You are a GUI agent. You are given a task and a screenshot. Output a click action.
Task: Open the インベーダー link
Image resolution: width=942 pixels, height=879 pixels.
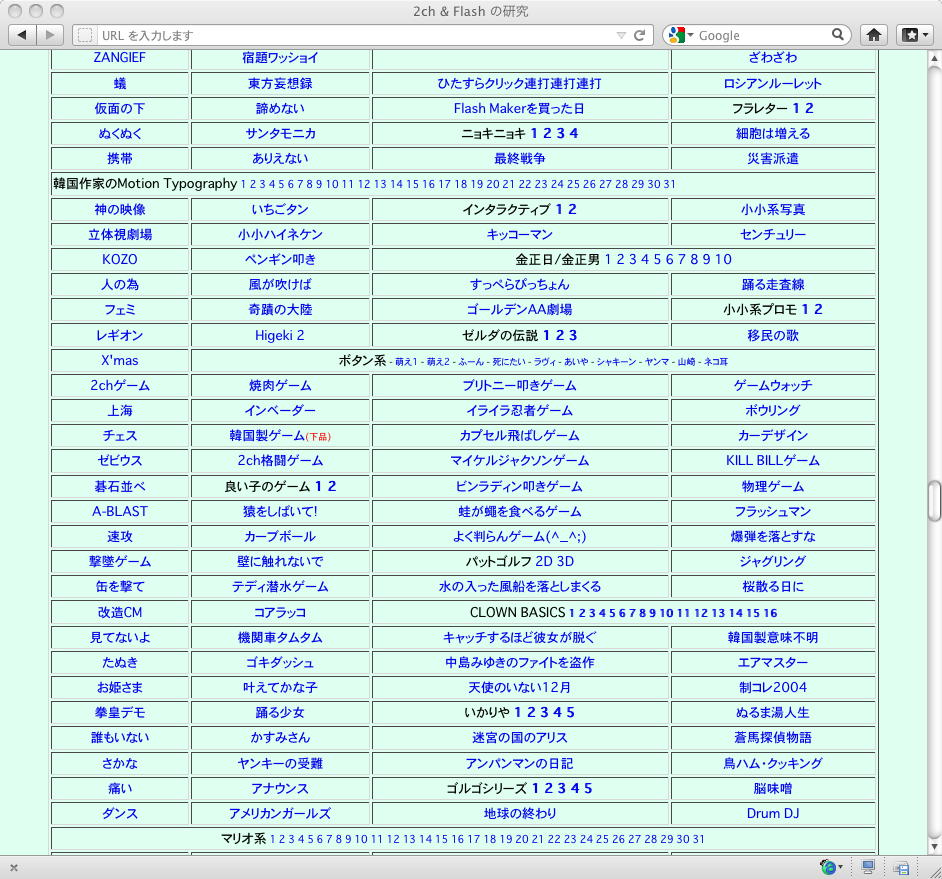tap(280, 411)
